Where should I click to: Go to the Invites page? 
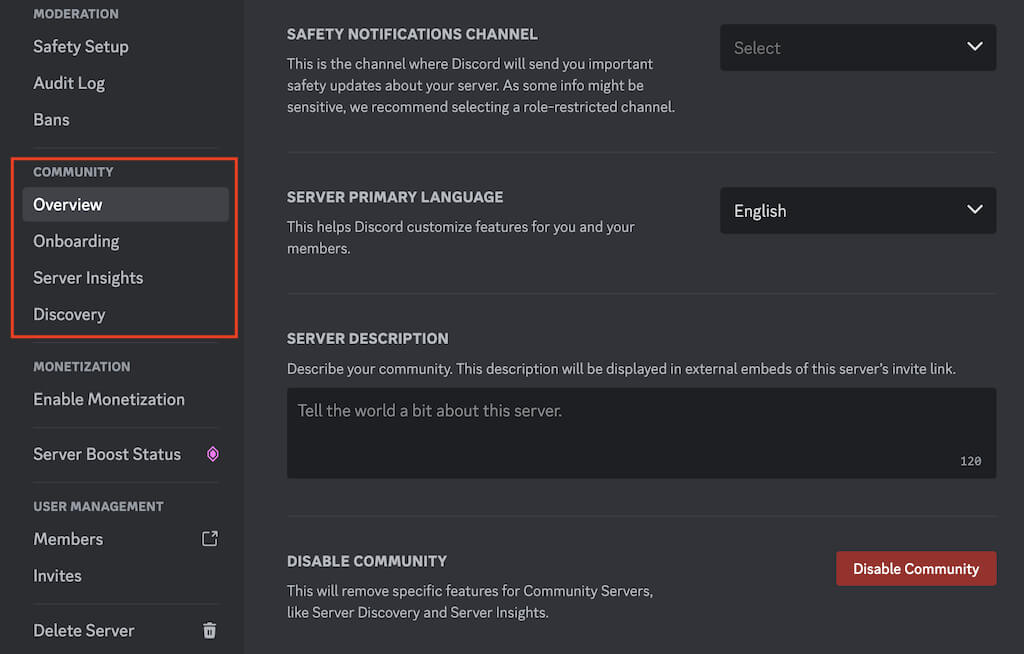(58, 576)
